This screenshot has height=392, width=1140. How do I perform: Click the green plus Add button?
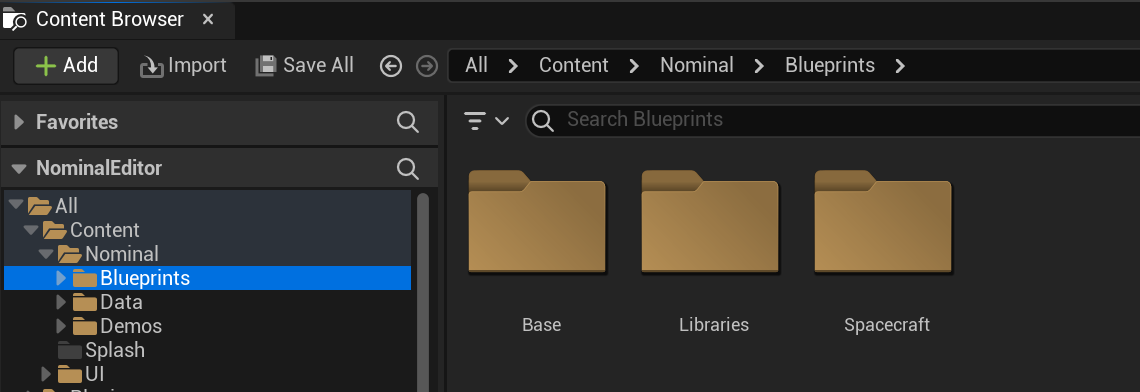tap(66, 65)
